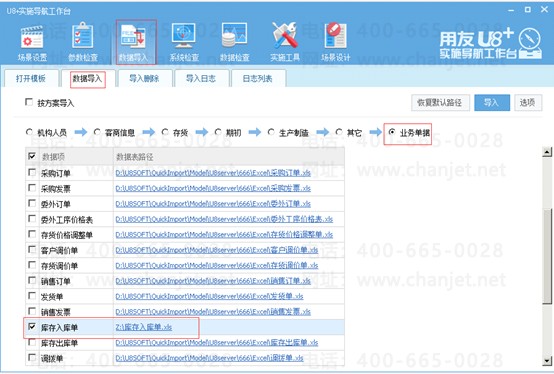Switch to the 打开模板 tab
The height and width of the screenshot is (374, 554).
31,78
